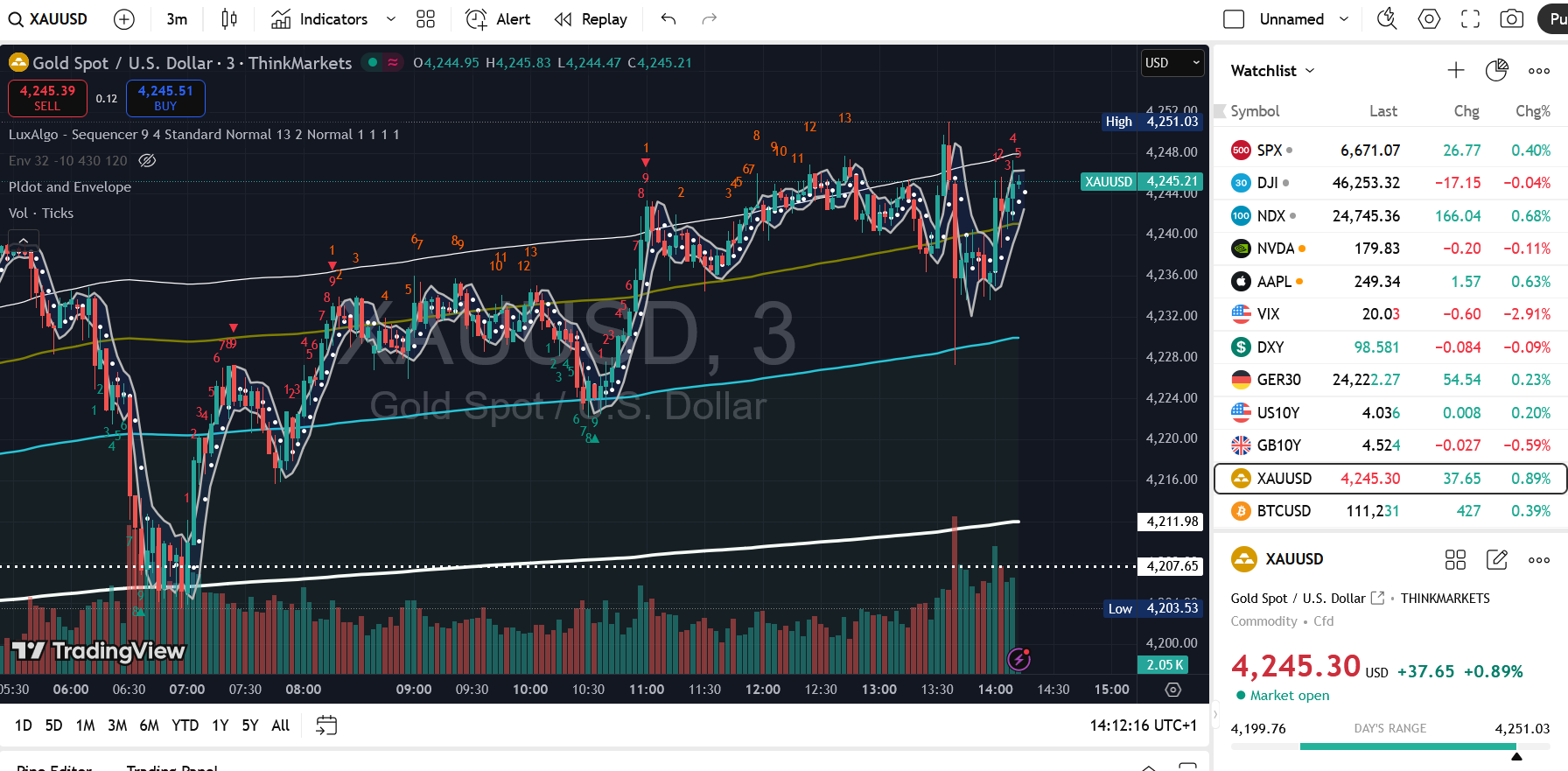Select the 1Y date range
This screenshot has height=771, width=1568.
[220, 725]
